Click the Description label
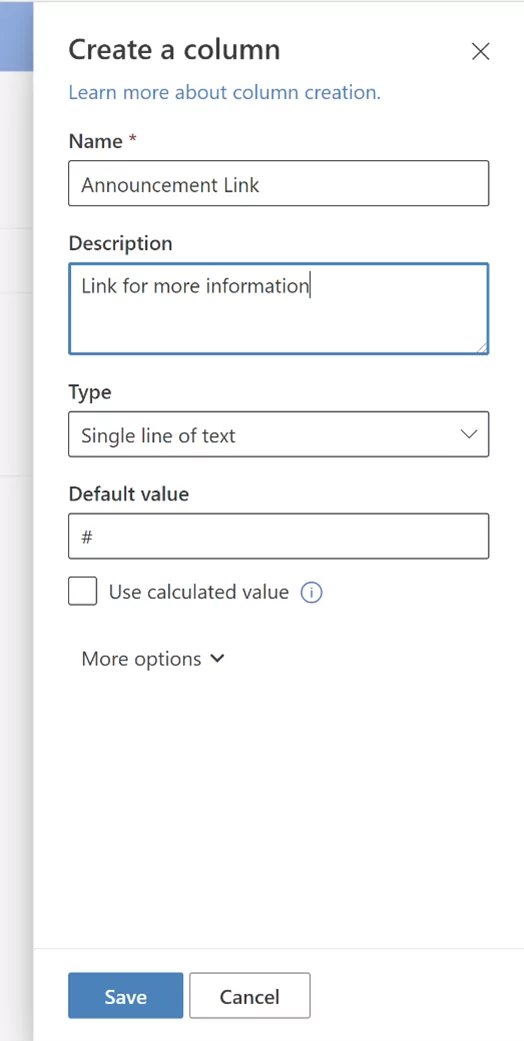Screen dimensions: 524x1041 tap(120, 244)
